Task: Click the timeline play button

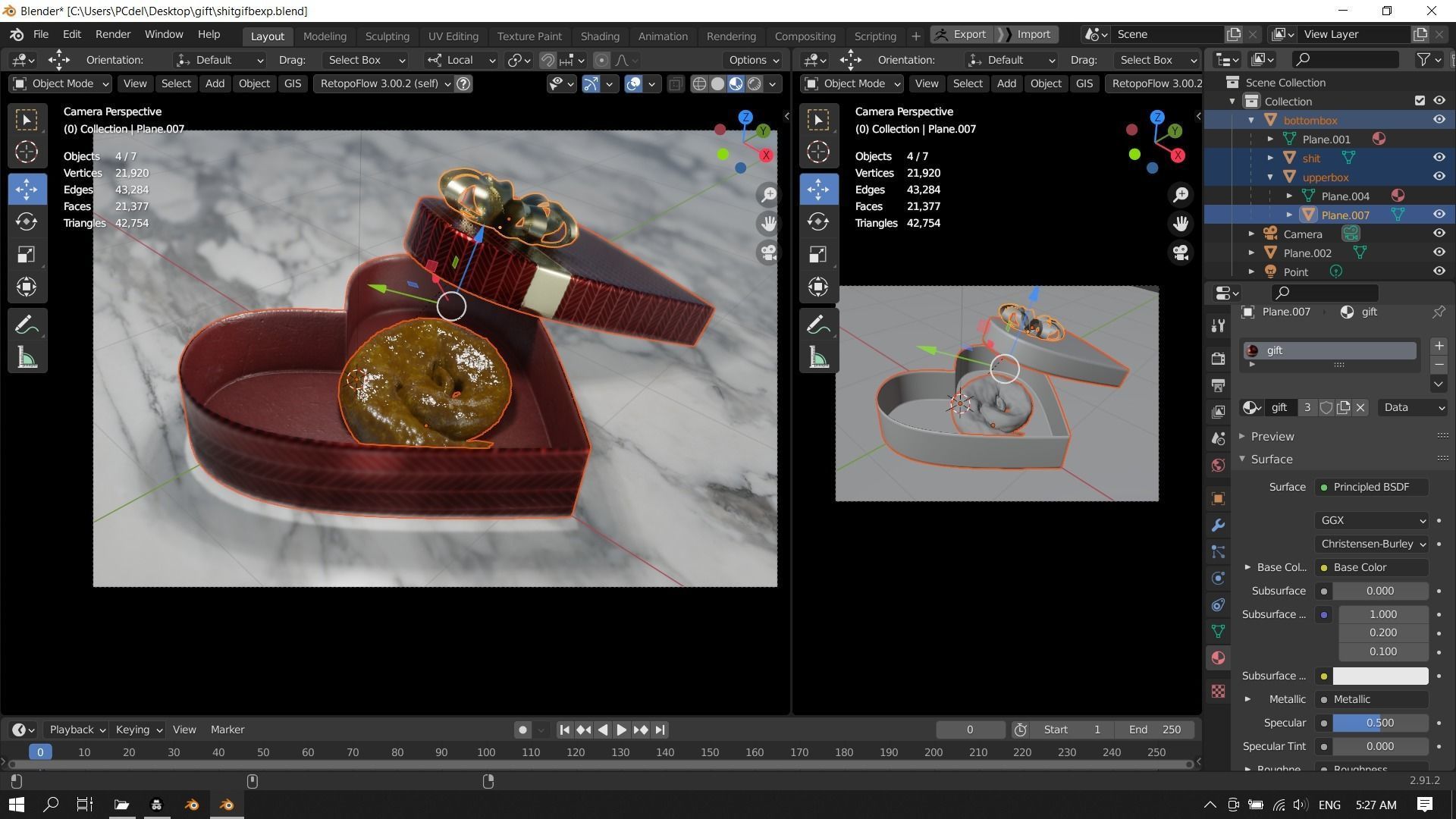Action: click(x=621, y=730)
